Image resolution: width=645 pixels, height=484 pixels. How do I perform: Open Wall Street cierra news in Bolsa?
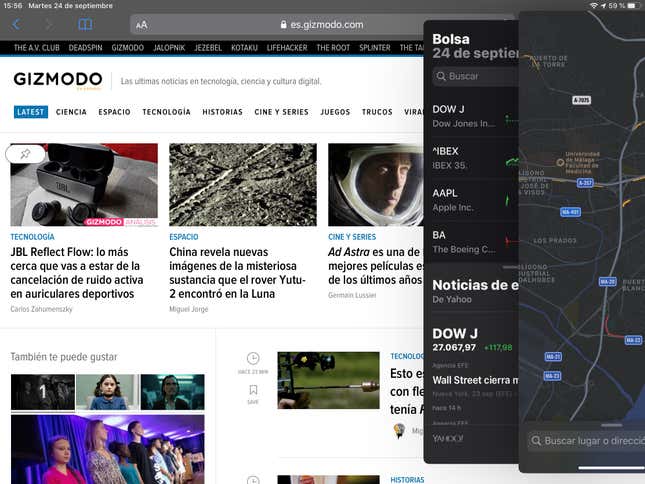(x=475, y=380)
